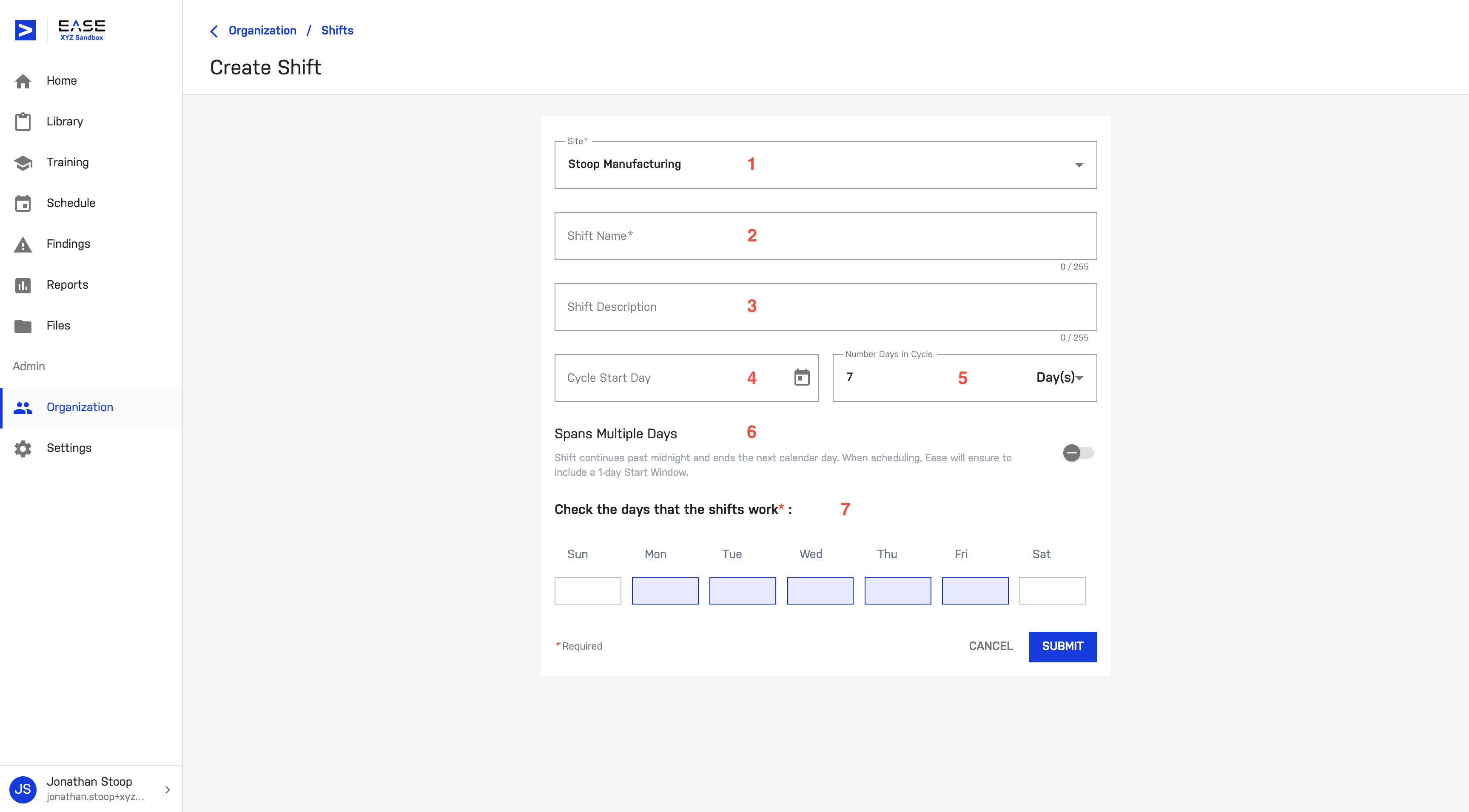Open Findings from the sidebar
The image size is (1469, 812).
point(91,244)
